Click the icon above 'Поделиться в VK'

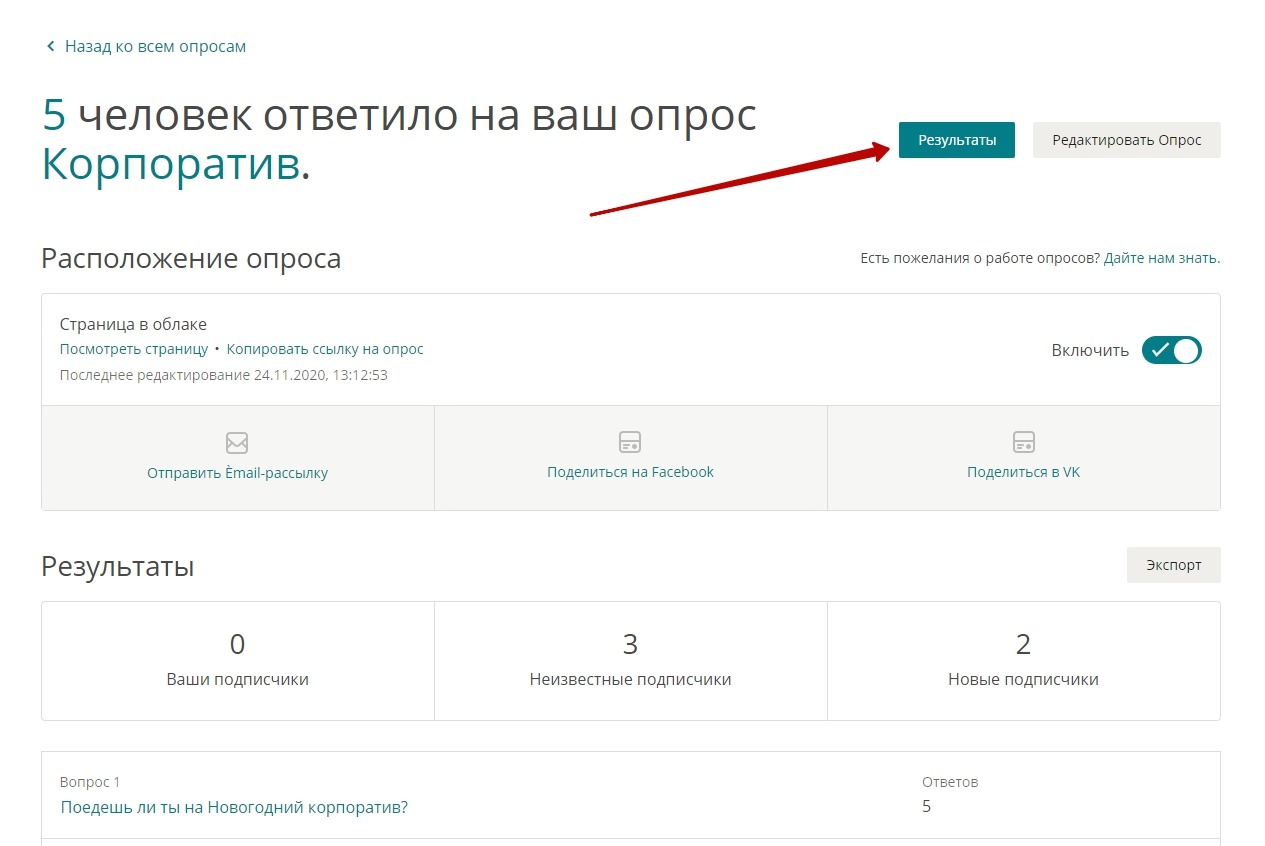coord(1023,442)
